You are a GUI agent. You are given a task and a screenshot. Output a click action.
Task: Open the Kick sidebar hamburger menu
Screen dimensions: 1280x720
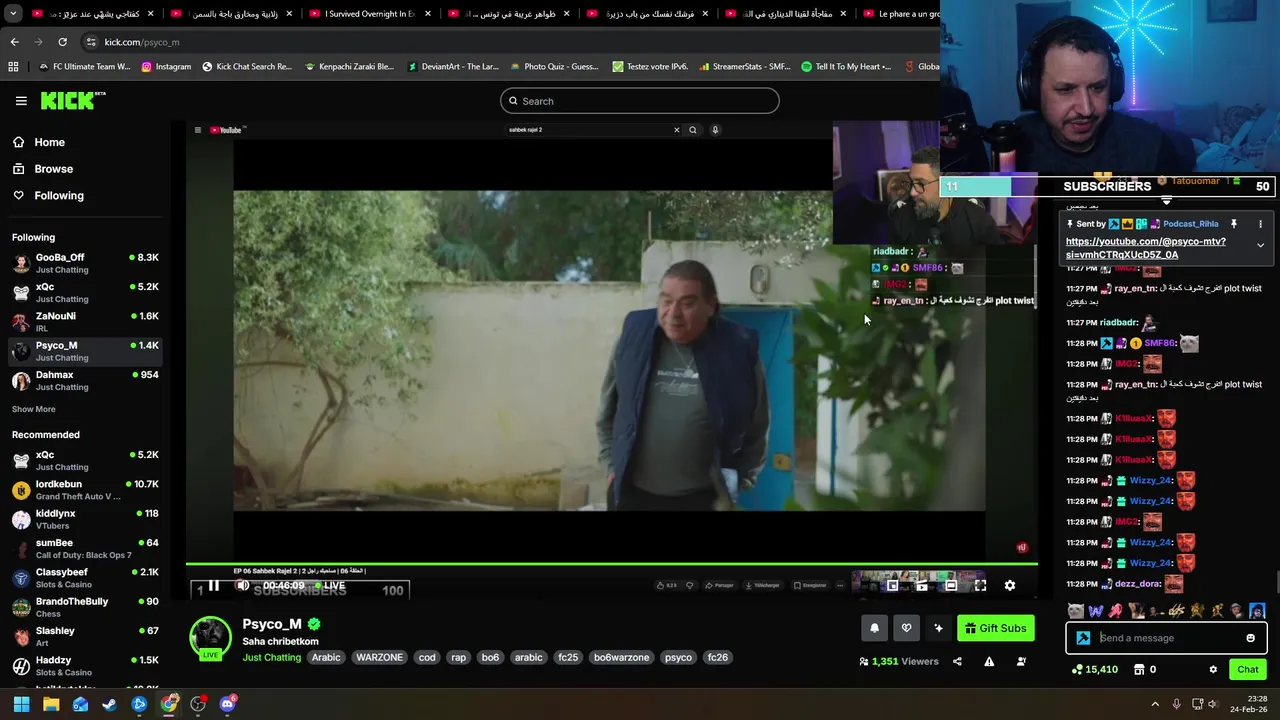[21, 101]
